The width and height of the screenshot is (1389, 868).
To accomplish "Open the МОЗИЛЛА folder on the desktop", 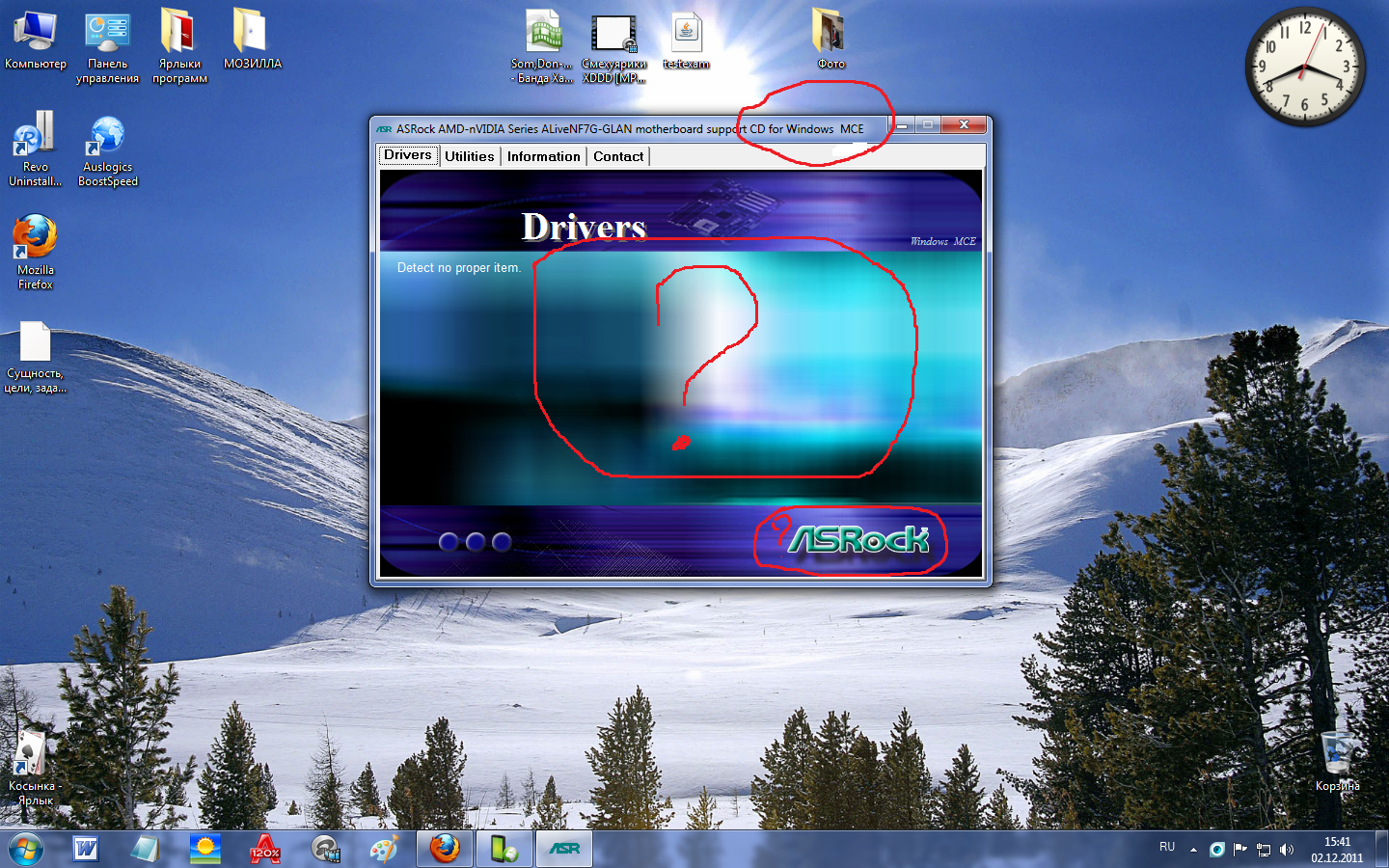I will (x=251, y=41).
